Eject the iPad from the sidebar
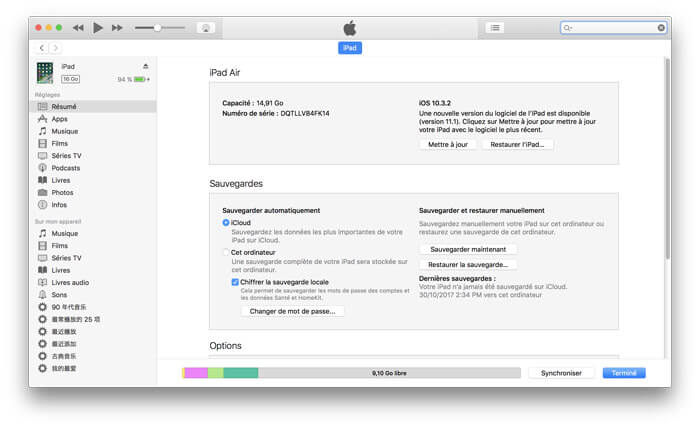The height and width of the screenshot is (428, 700). coord(146,66)
